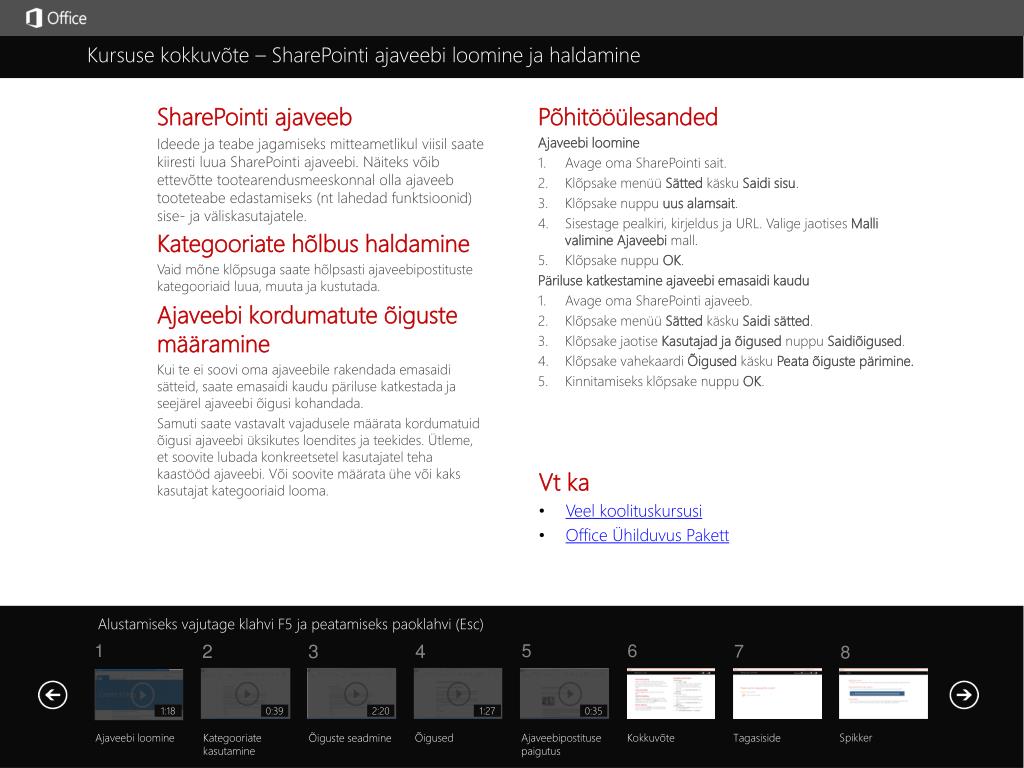Open the Tagasiside slide thumbnail
The image size is (1024, 768).
pyautogui.click(x=777, y=694)
